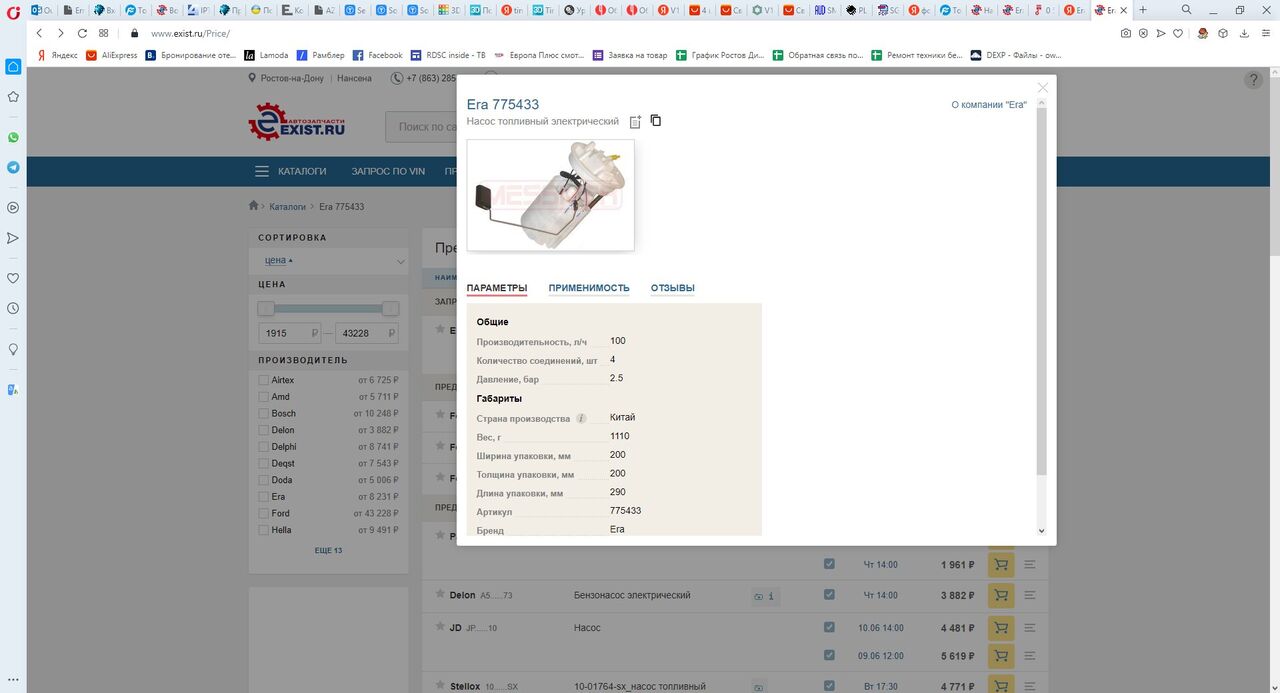The height and width of the screenshot is (693, 1280).
Task: Toggle the Doda manufacturer checkbox
Action: 264,480
